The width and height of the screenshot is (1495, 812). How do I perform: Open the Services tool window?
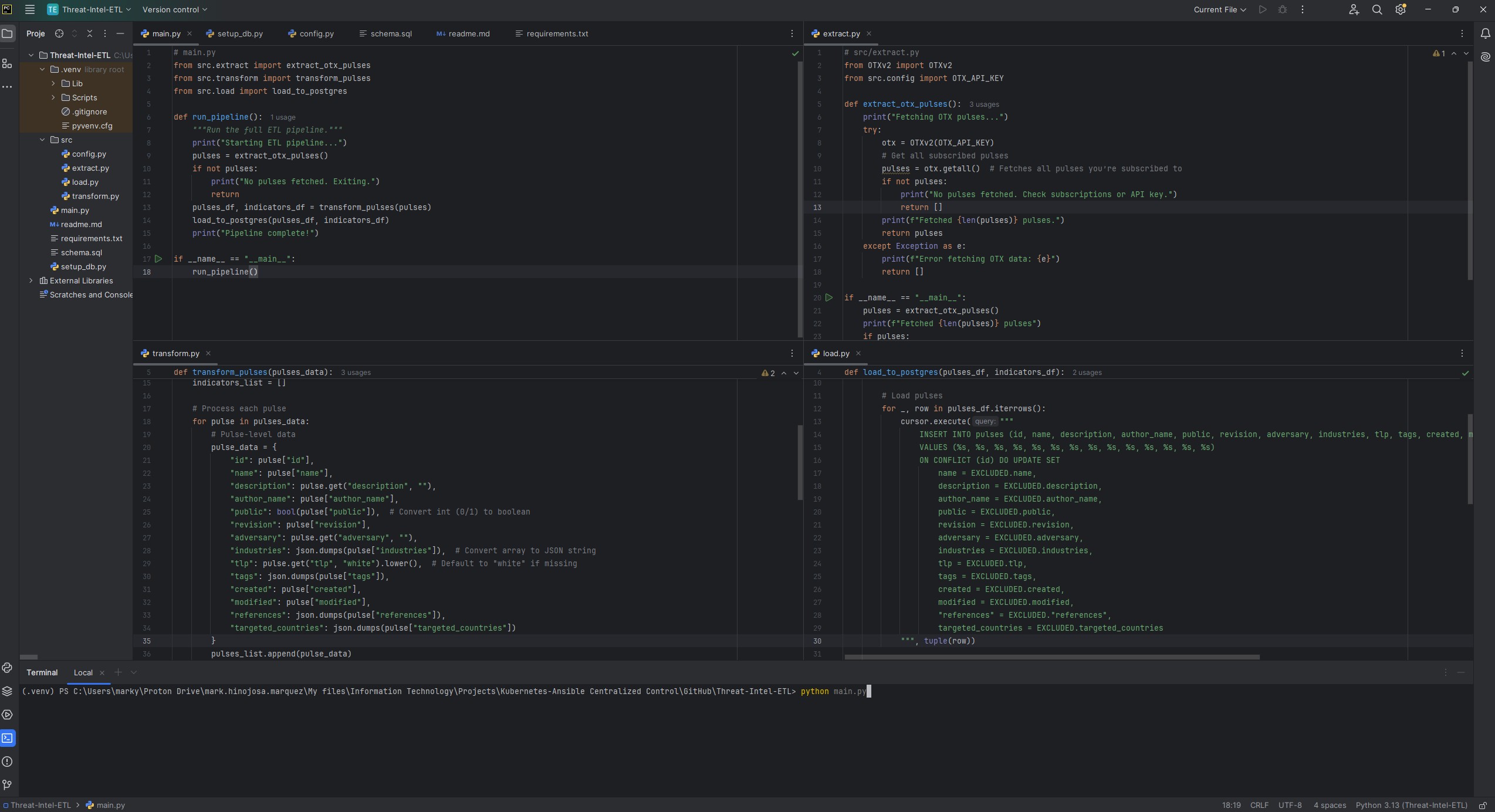[7, 715]
